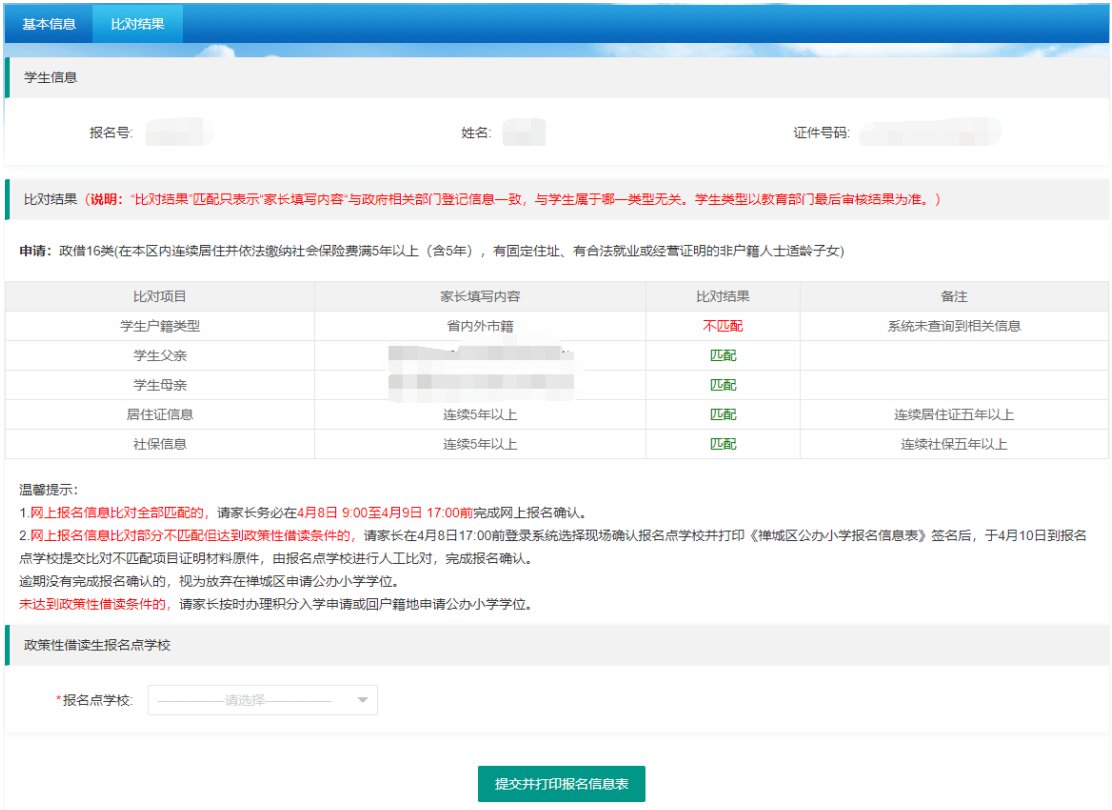Click the 省内外市籍 cell

(x=480, y=326)
